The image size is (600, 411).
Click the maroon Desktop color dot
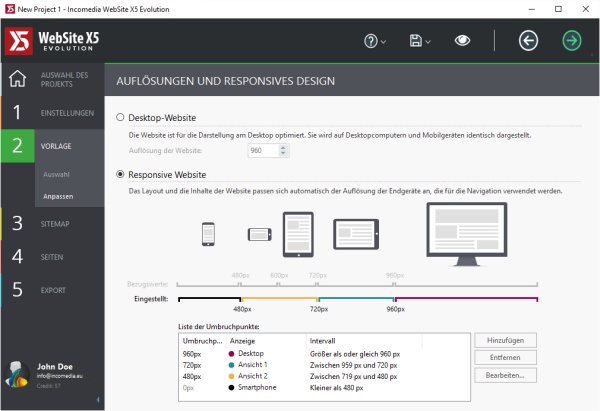(x=231, y=354)
